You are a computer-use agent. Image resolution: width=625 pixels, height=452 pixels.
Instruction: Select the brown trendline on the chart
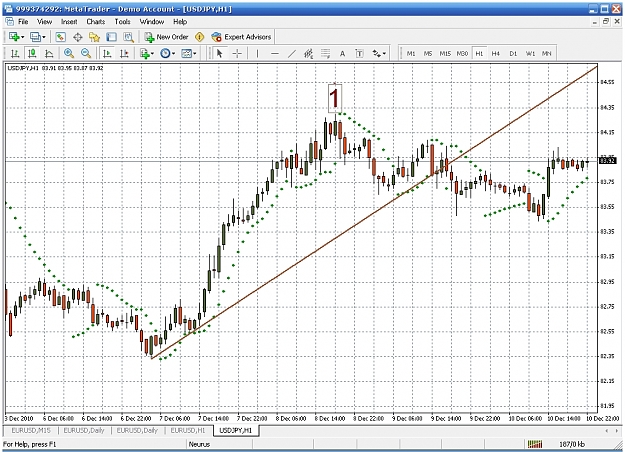(x=374, y=212)
